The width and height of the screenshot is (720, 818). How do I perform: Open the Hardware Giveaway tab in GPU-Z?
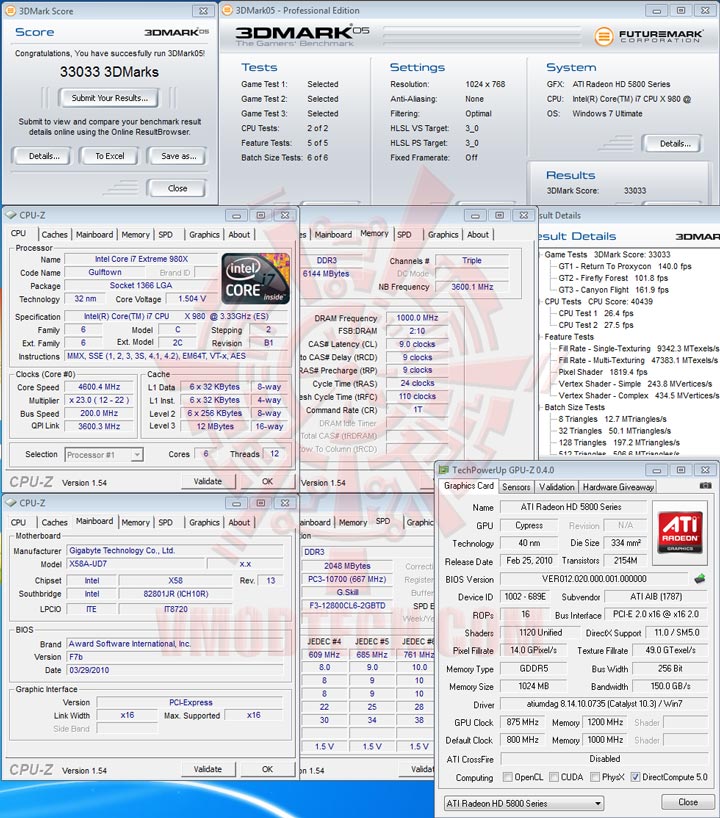618,487
